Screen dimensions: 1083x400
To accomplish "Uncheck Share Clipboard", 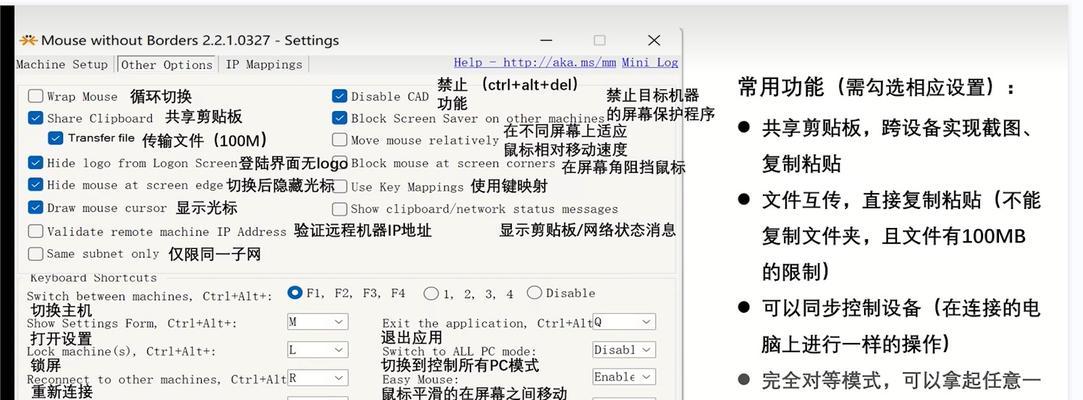I will pos(36,118).
